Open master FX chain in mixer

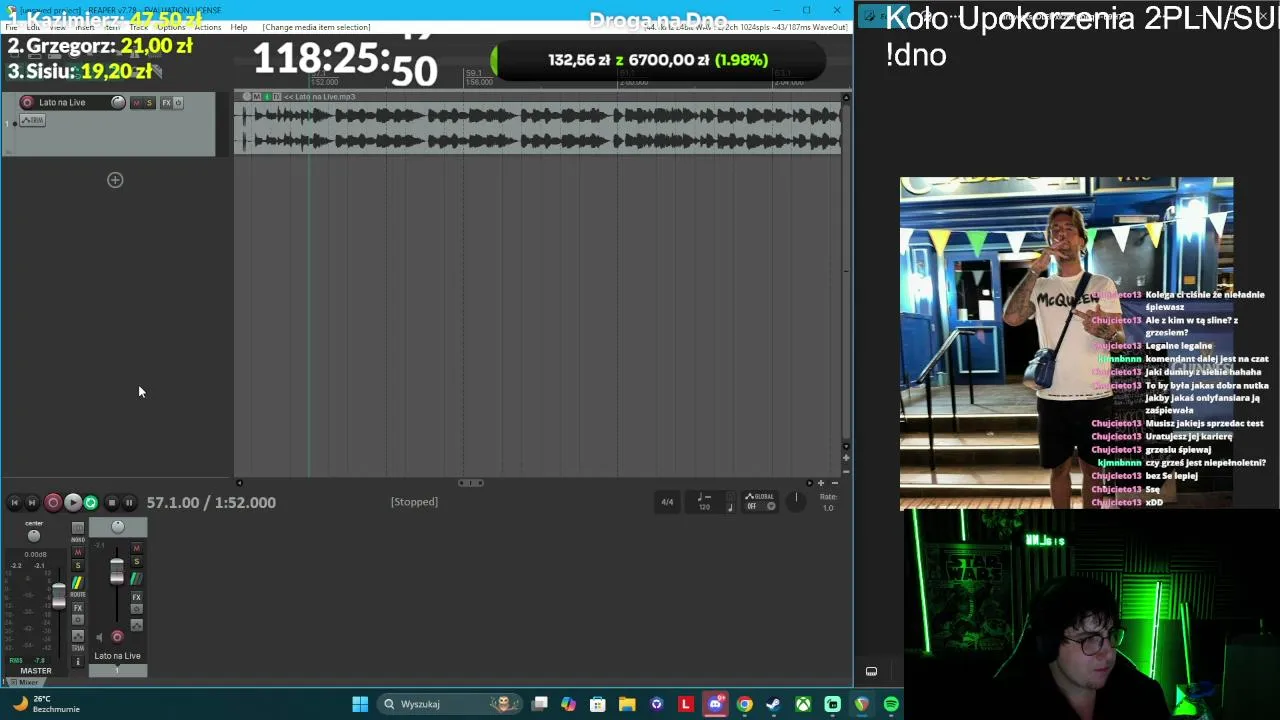coord(78,608)
